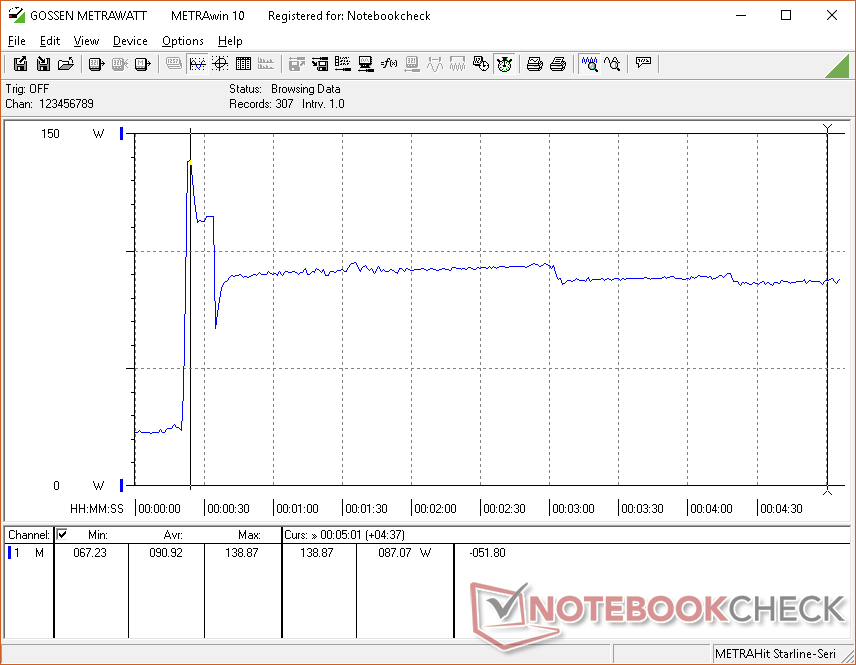856x665 pixels.
Task: Open the Edit menu
Action: point(50,41)
